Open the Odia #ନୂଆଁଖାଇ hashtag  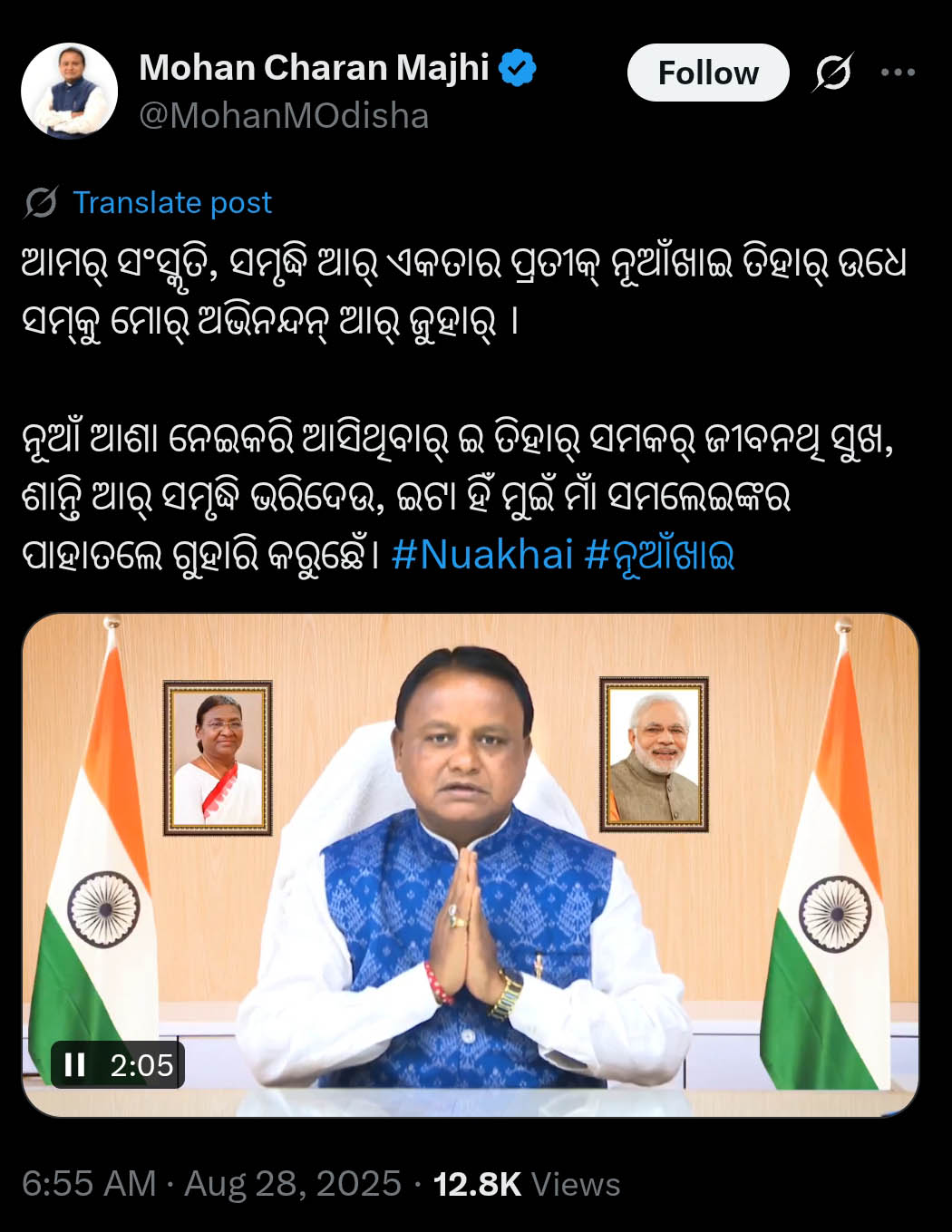[659, 554]
